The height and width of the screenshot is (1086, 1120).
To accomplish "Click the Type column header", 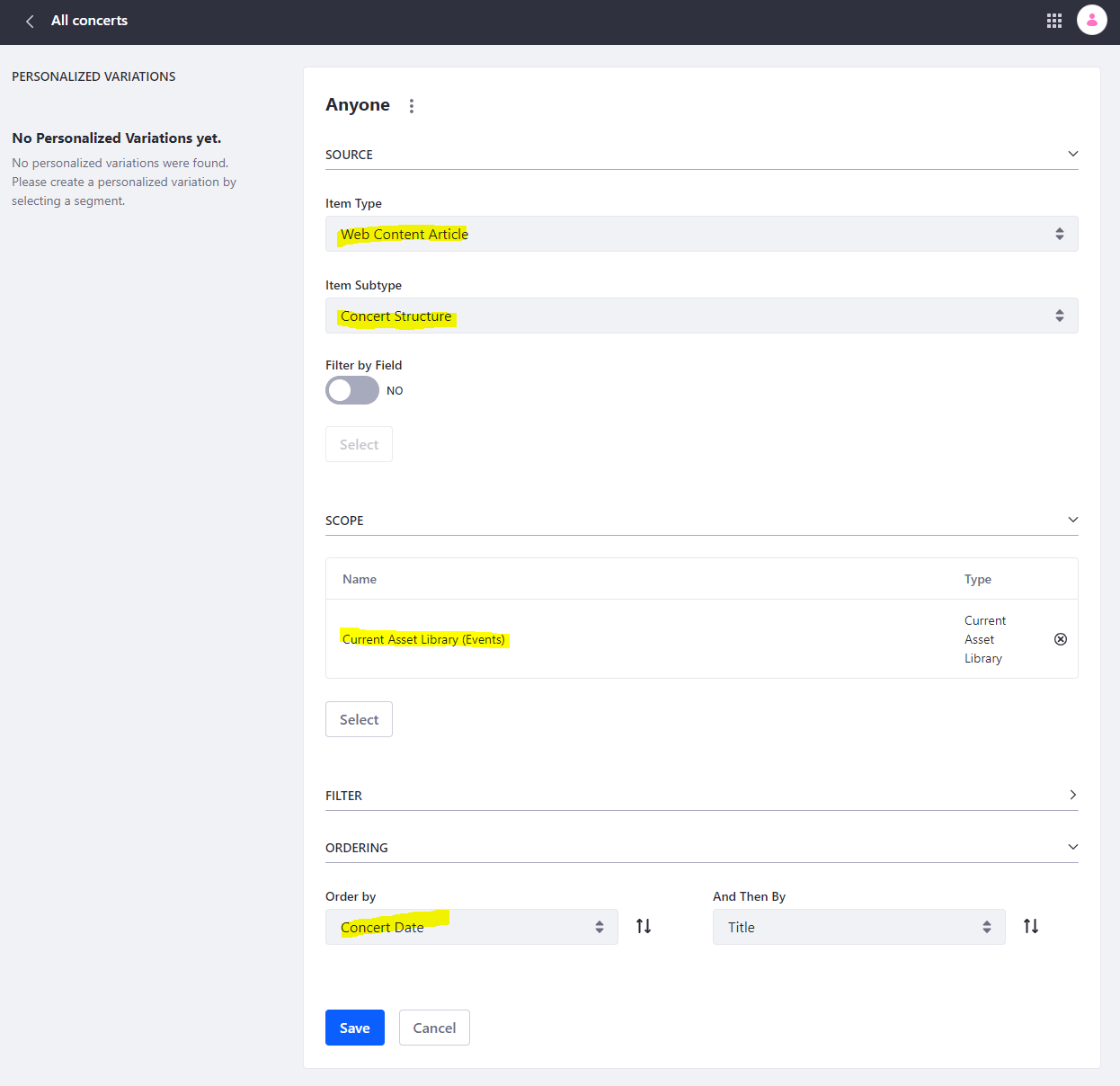I will 978,579.
